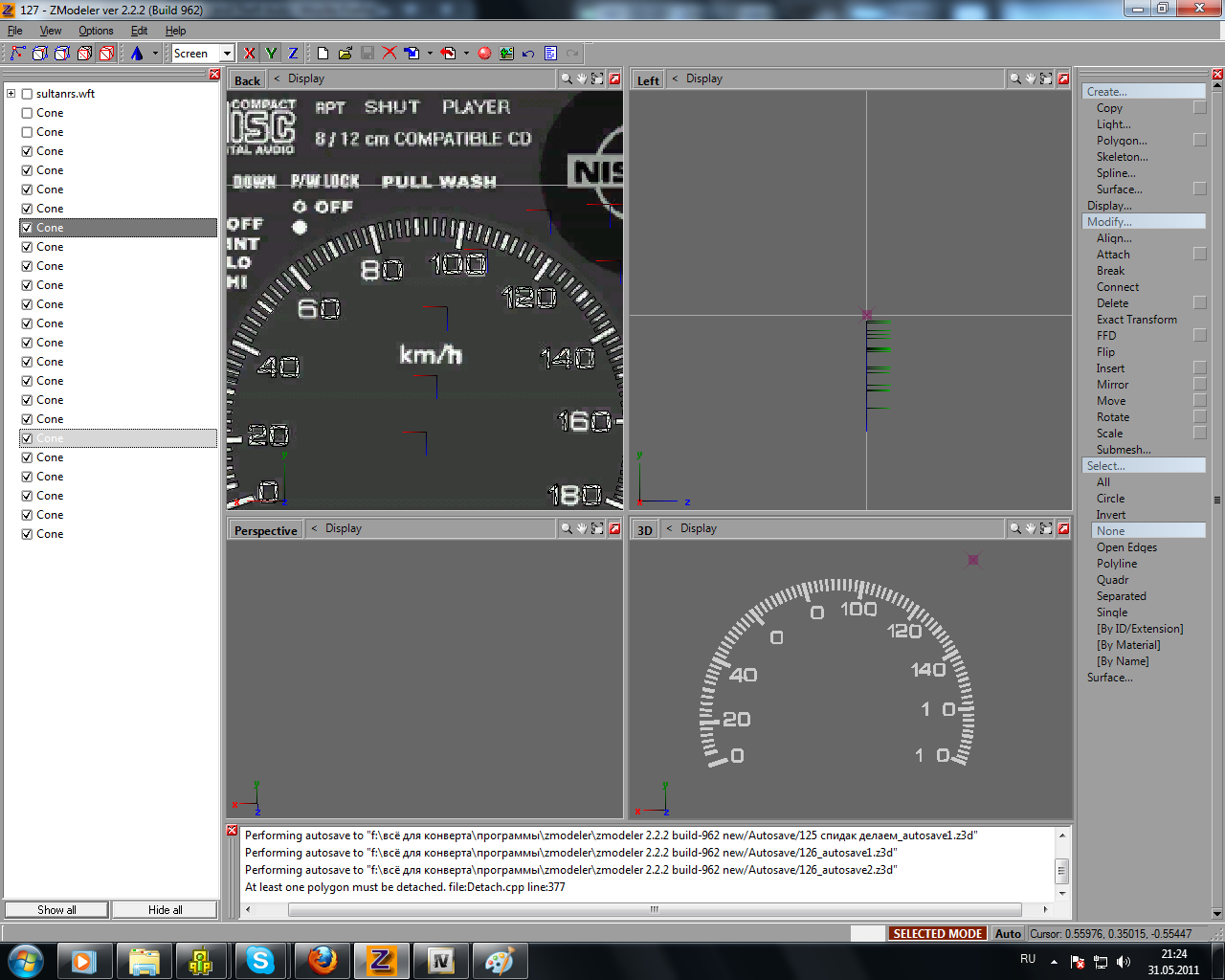Enable the checkbox for sultanrs.wft

coord(27,94)
